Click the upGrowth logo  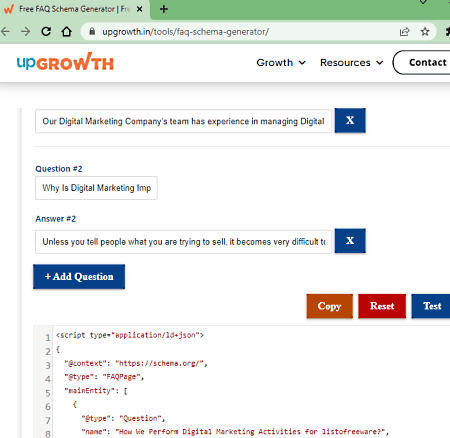[65, 62]
